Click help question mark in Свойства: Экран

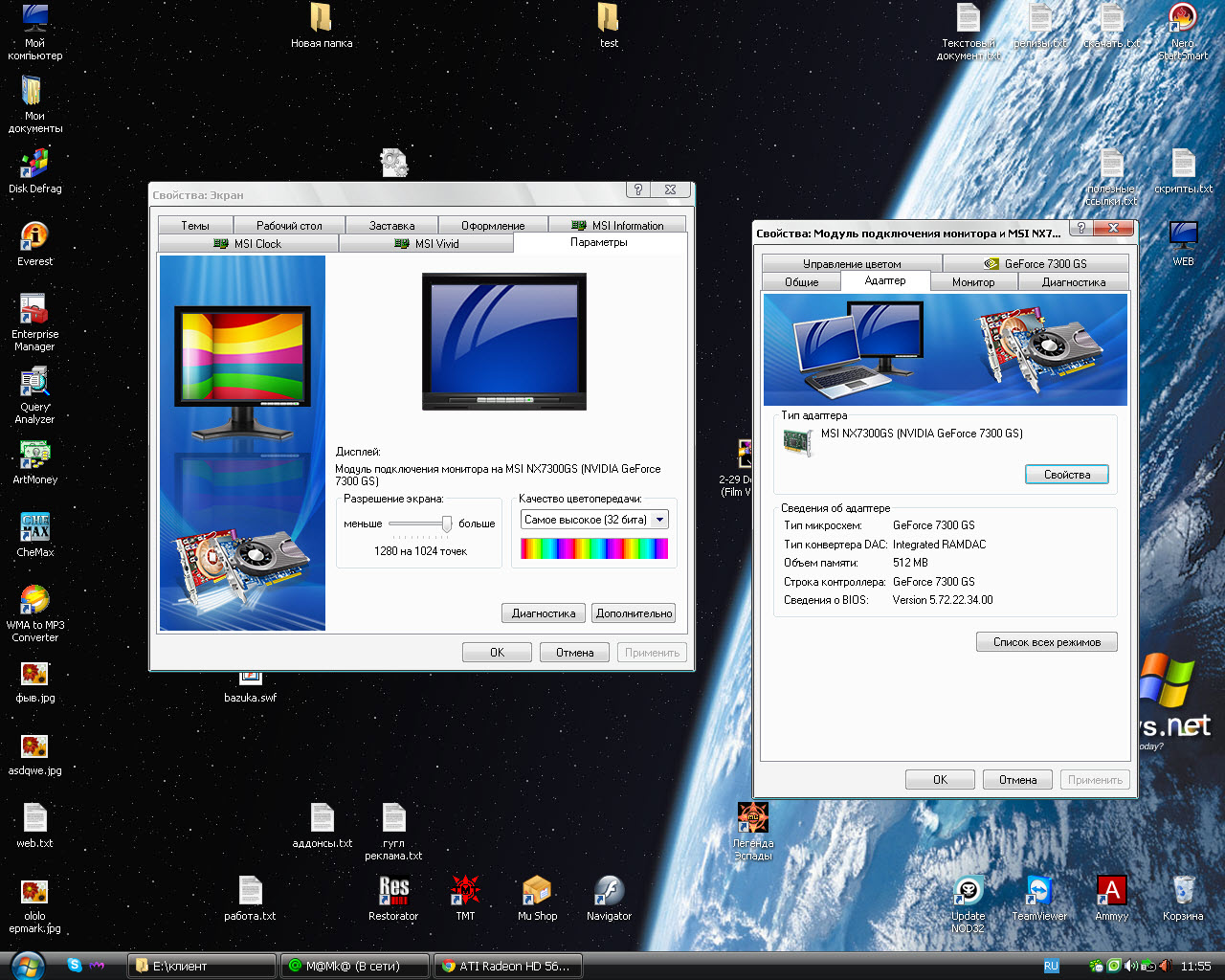click(x=638, y=189)
